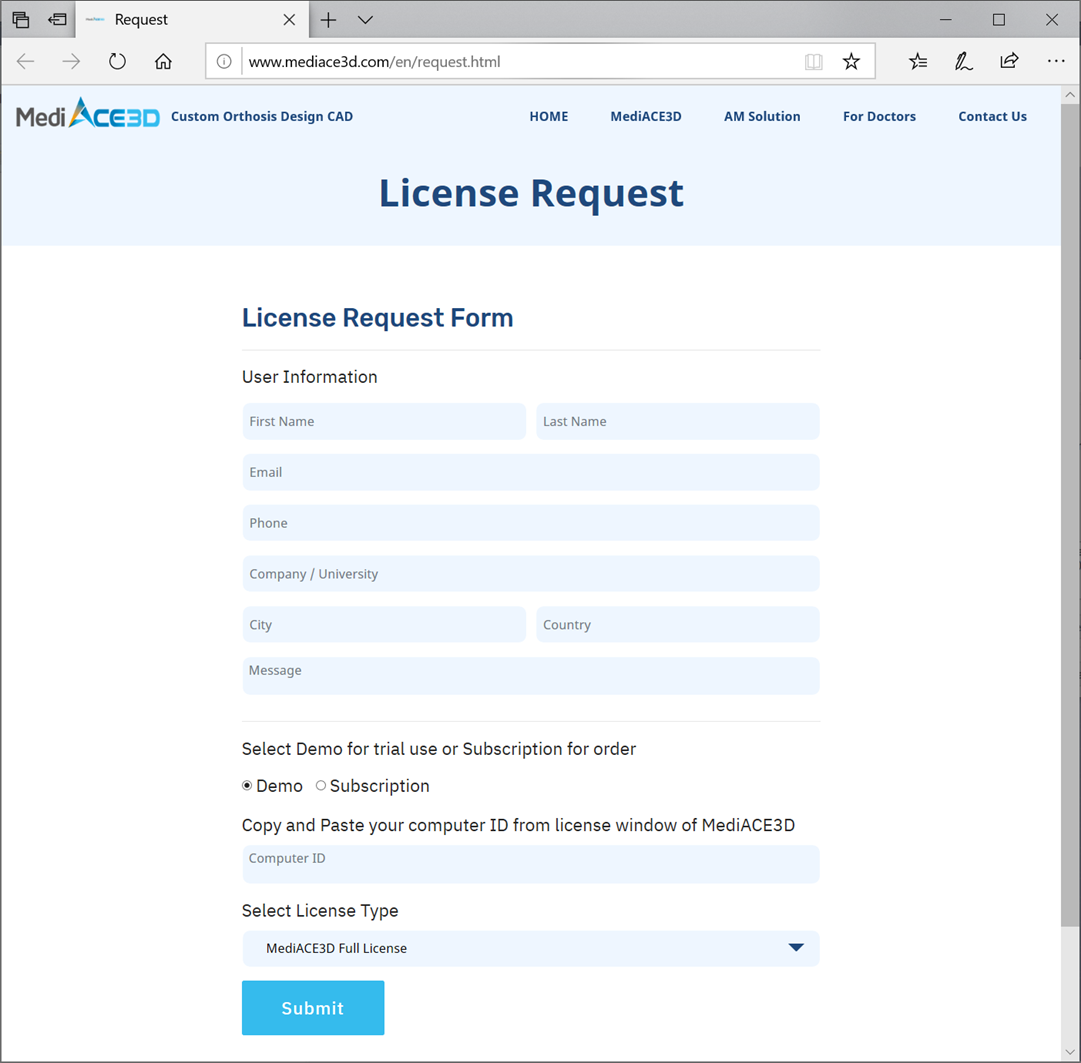Open new tab with plus icon

click(329, 20)
